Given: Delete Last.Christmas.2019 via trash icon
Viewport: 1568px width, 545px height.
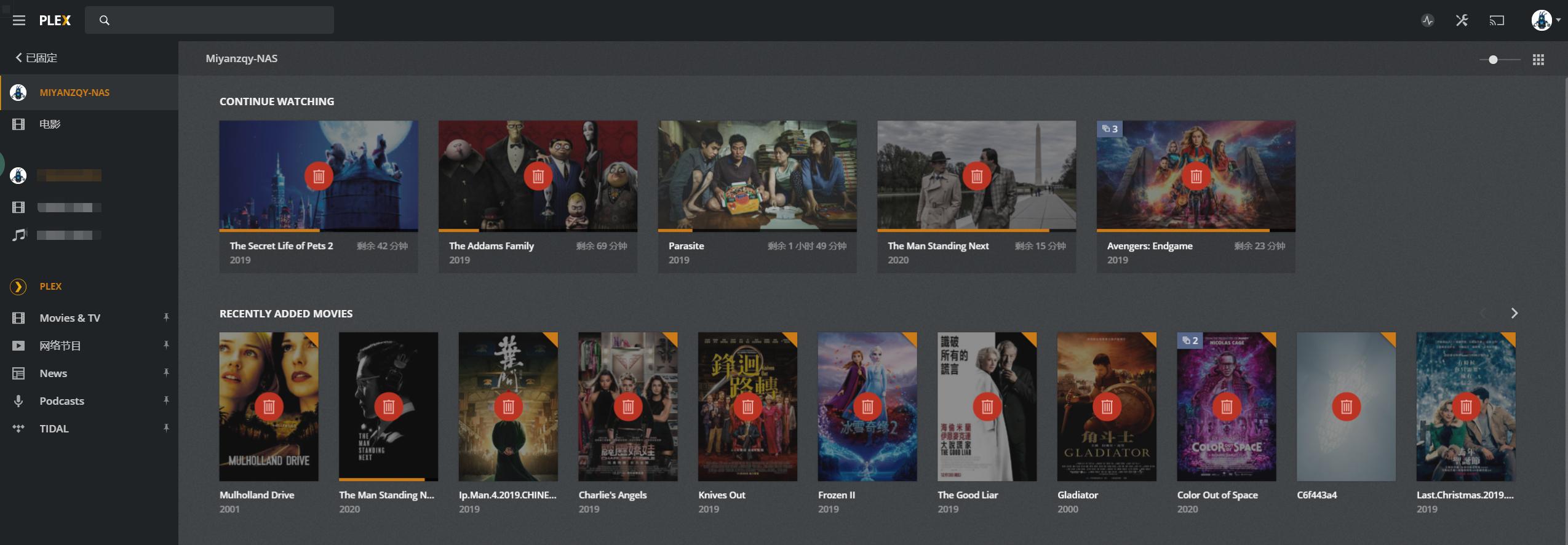Looking at the screenshot, I should click(x=1466, y=407).
